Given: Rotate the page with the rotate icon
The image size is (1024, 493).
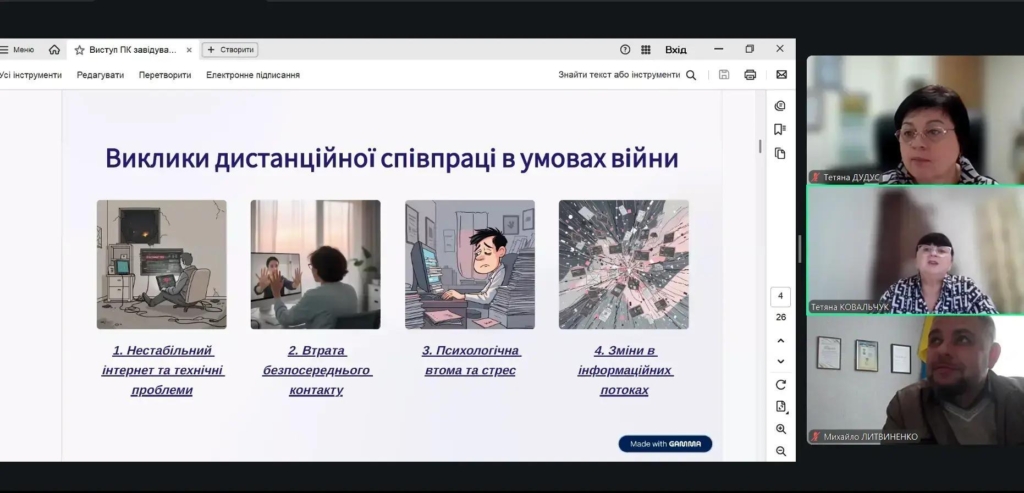Looking at the screenshot, I should click(x=781, y=384).
